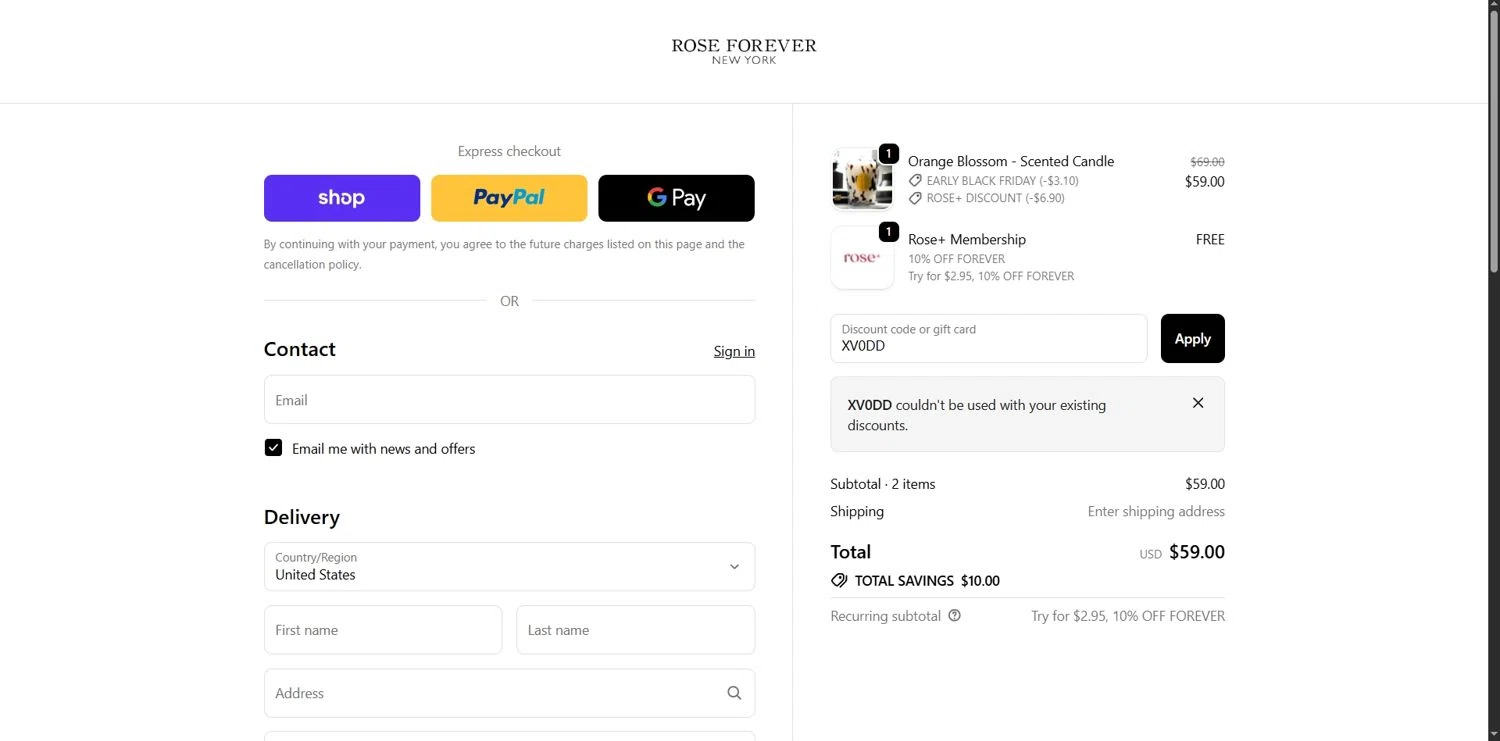This screenshot has width=1500, height=741.
Task: Click the Recurring subtotal help icon
Action: (954, 616)
